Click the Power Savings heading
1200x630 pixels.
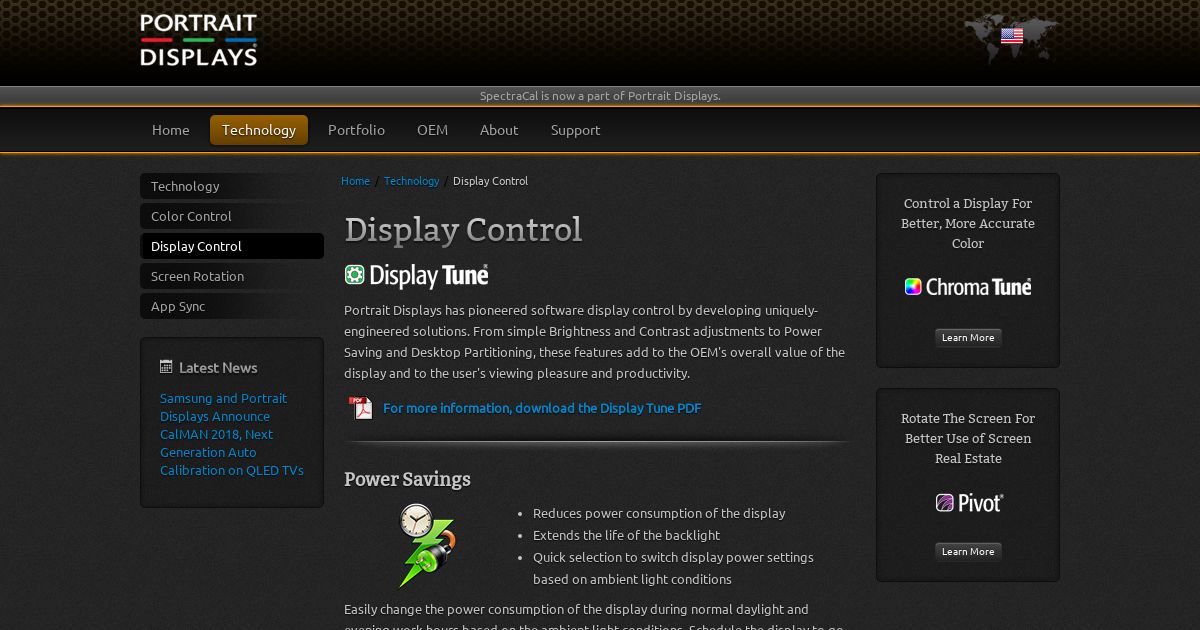pos(407,479)
